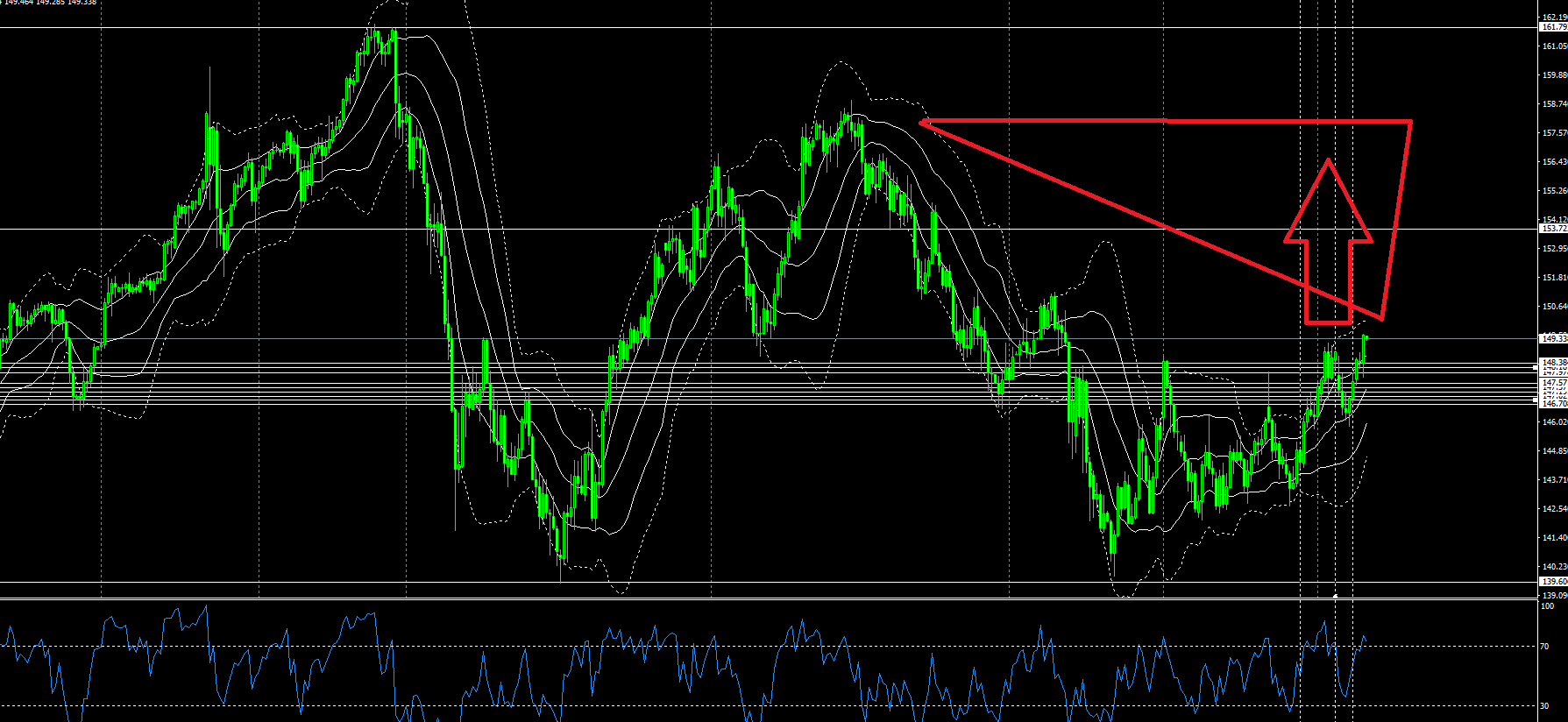Click the 144.85 value on price axis

(x=1554, y=451)
